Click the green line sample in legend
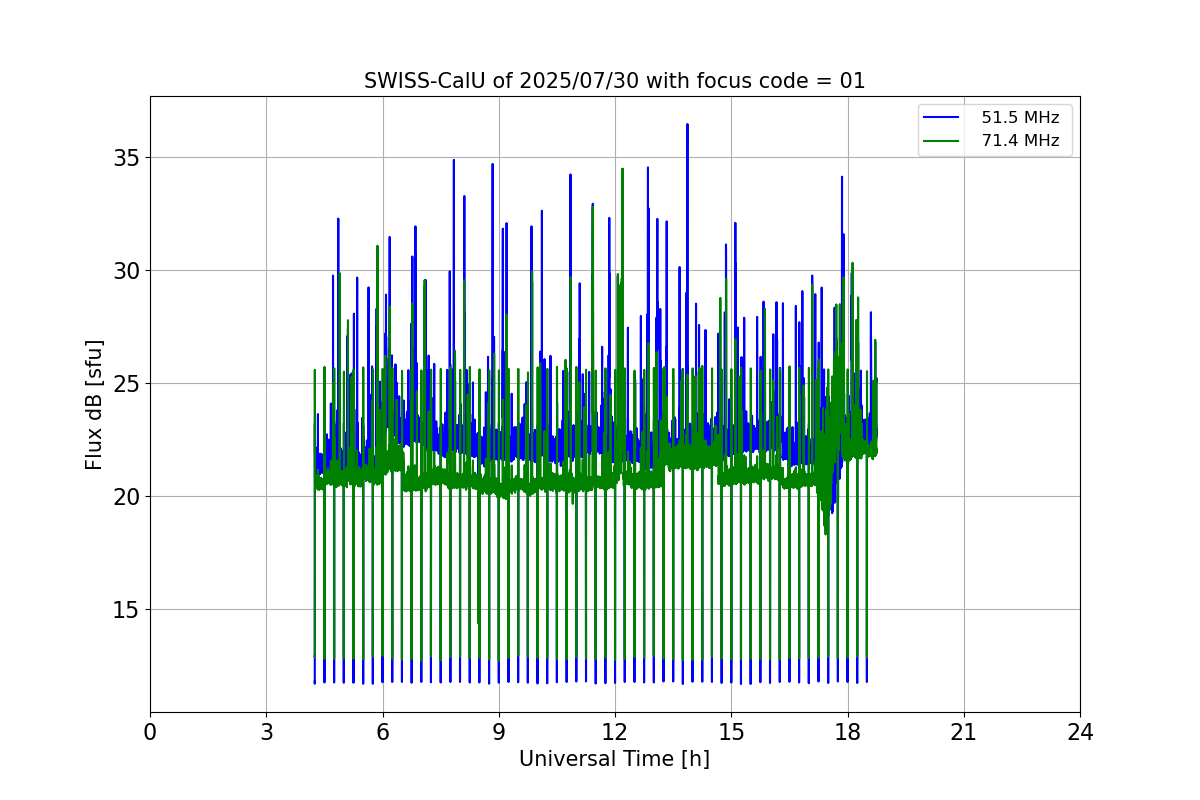1200x800 pixels. click(x=943, y=141)
